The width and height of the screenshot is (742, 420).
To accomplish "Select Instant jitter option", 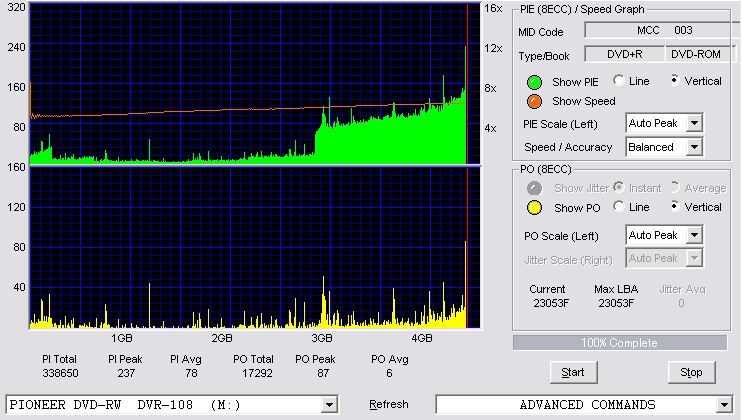I will tap(618, 188).
